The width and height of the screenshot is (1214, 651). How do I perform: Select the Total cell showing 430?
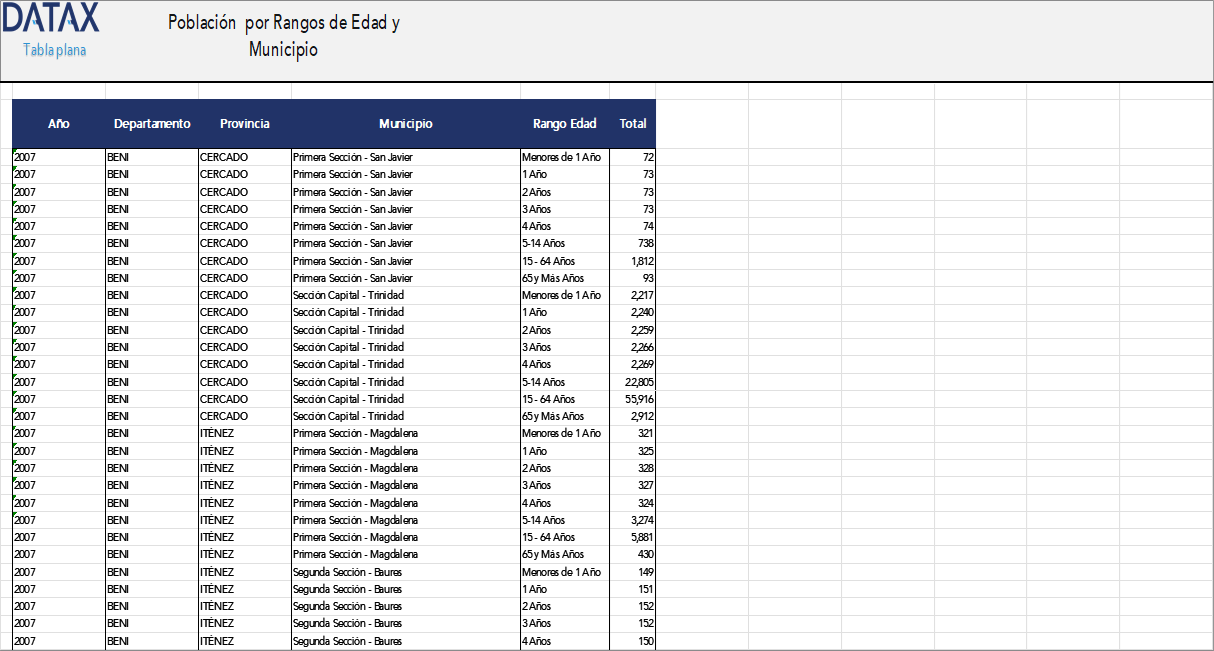633,554
